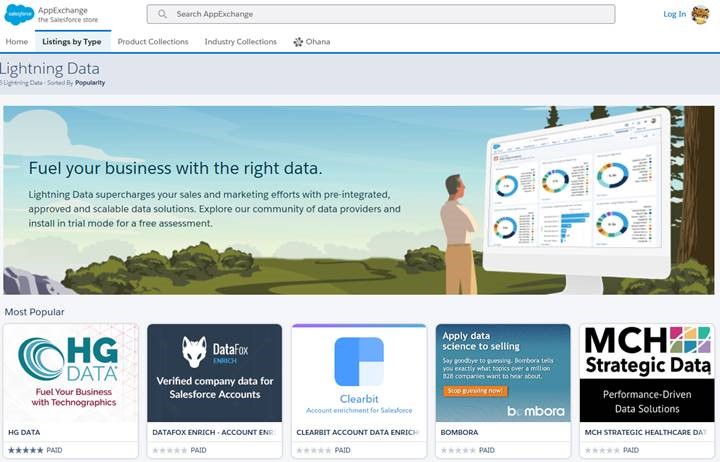Open the user avatar icon

click(x=701, y=14)
